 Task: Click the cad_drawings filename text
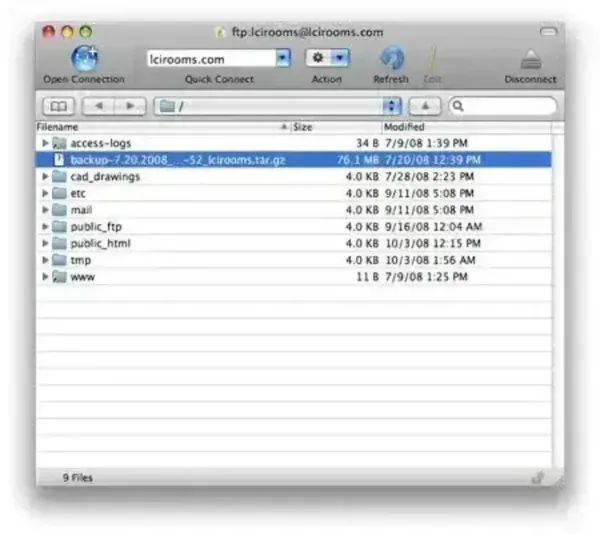pyautogui.click(x=105, y=177)
